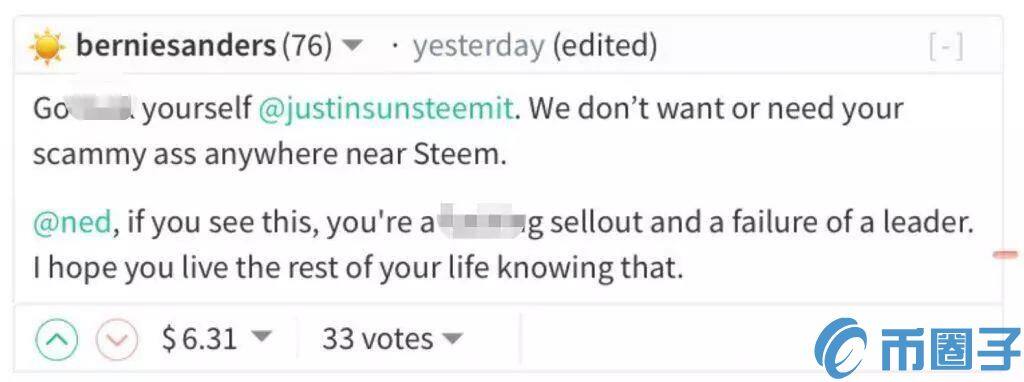Click the $6.31 payout amount
The width and height of the screenshot is (1024, 382).
[x=199, y=339]
